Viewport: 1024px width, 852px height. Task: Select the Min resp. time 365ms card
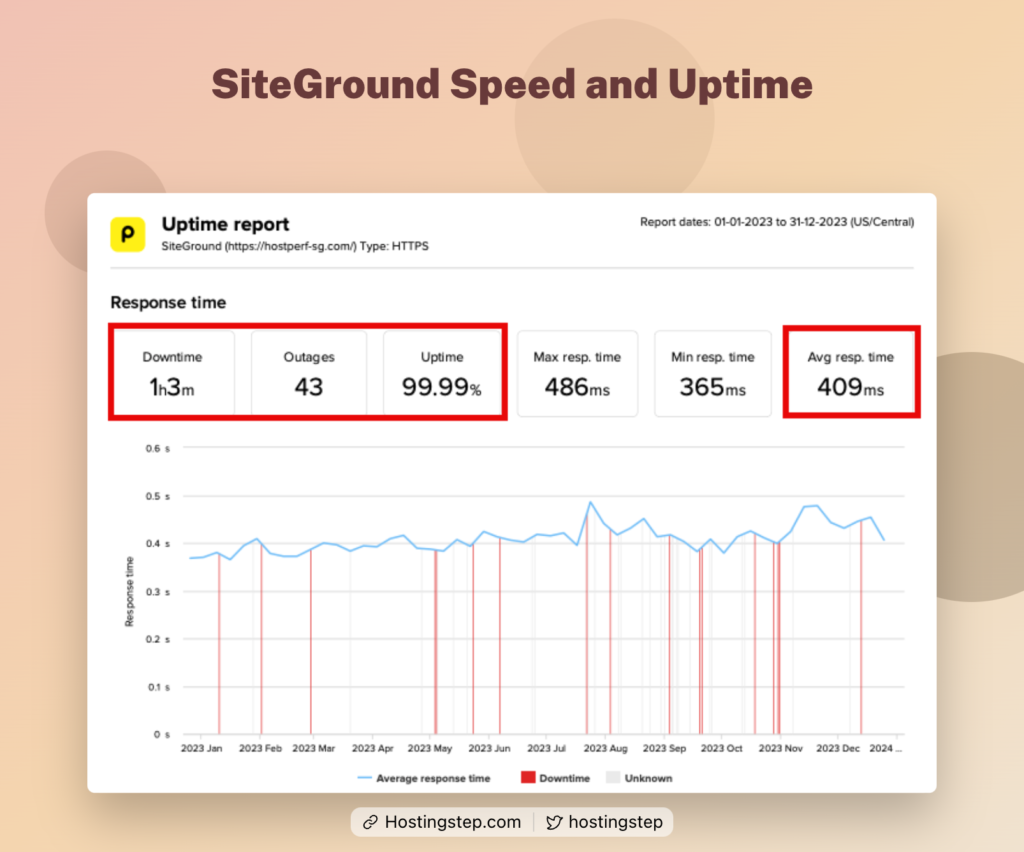point(712,373)
